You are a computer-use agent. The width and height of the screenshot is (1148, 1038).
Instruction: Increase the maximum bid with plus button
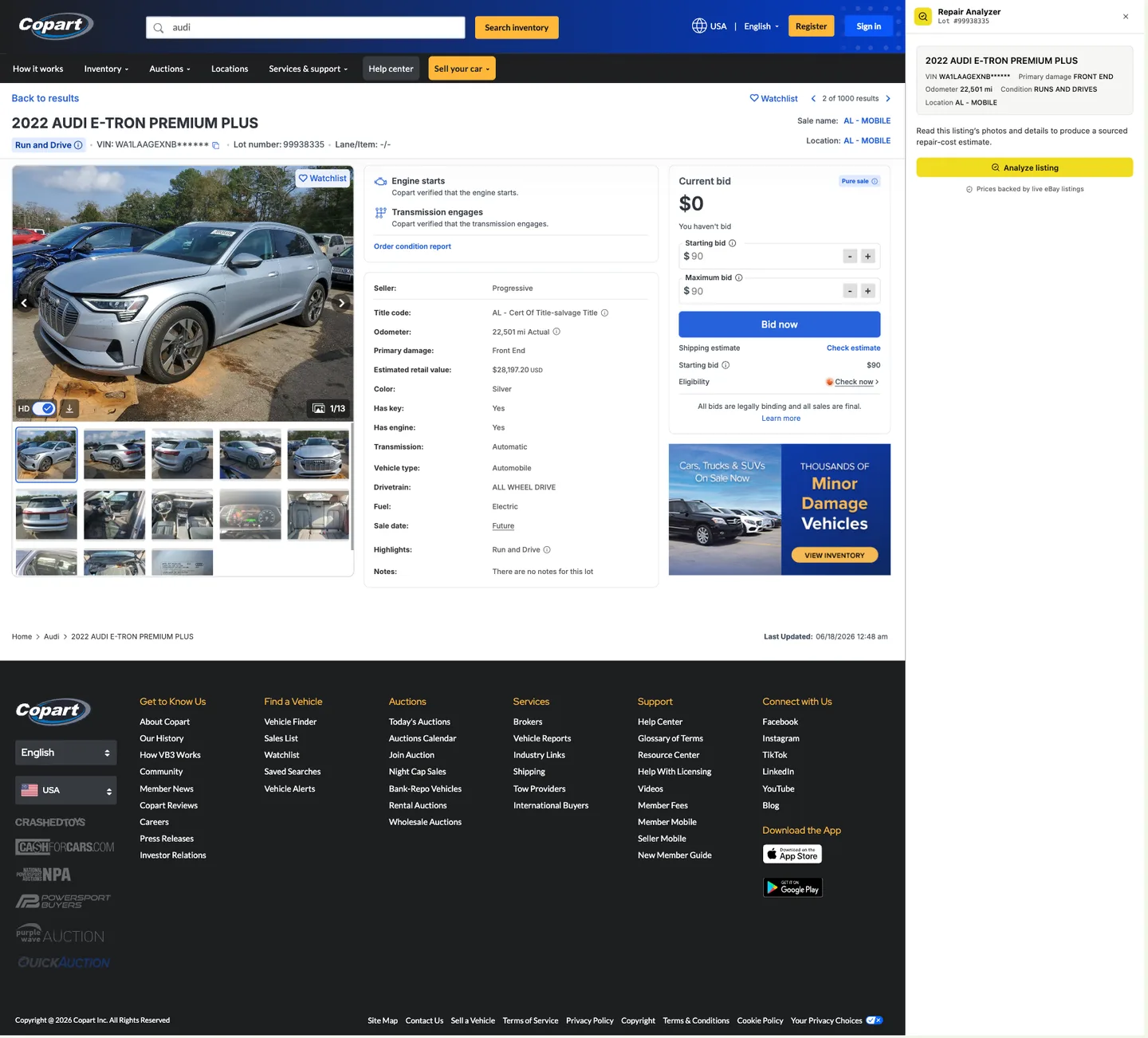868,291
